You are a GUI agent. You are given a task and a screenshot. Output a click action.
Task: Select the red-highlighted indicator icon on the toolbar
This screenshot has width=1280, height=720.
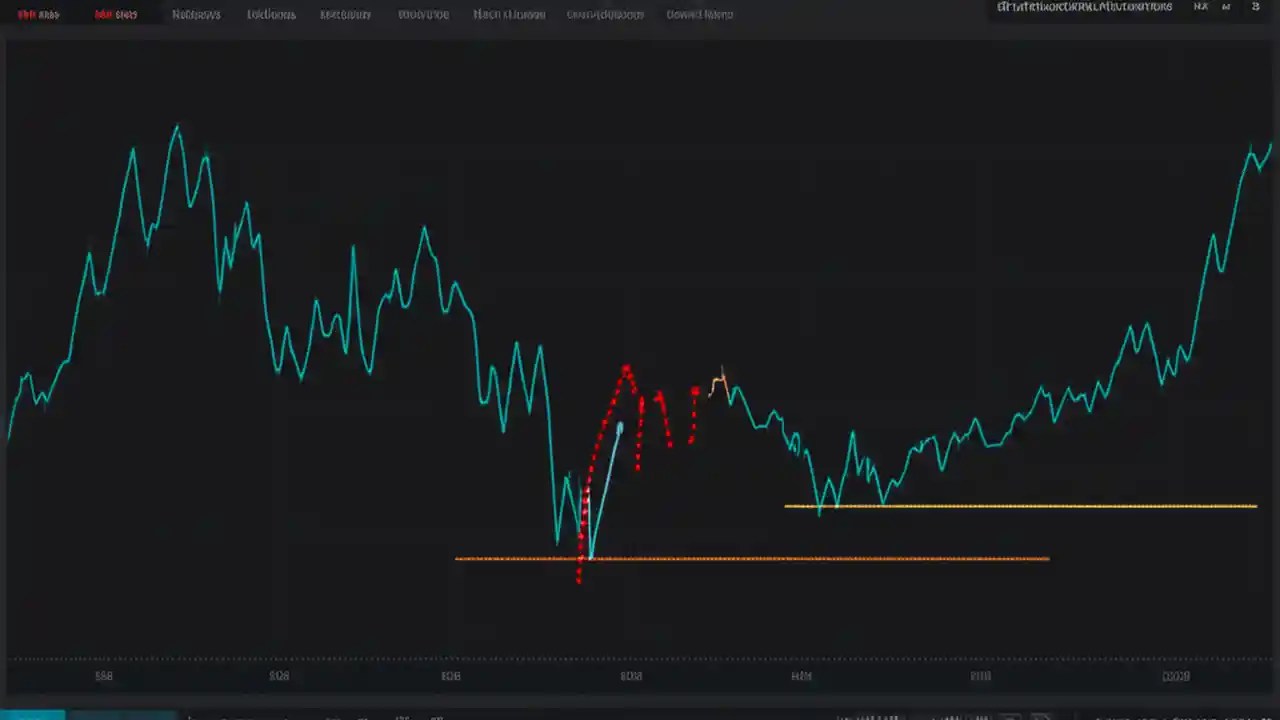point(38,14)
